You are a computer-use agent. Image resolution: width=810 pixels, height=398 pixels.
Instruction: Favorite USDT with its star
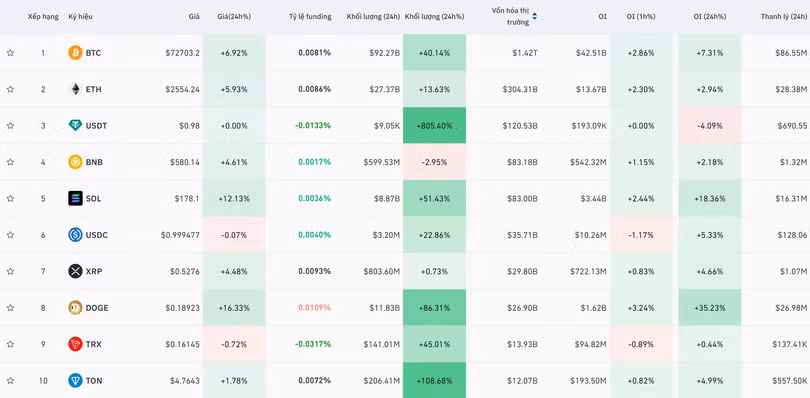click(x=10, y=126)
